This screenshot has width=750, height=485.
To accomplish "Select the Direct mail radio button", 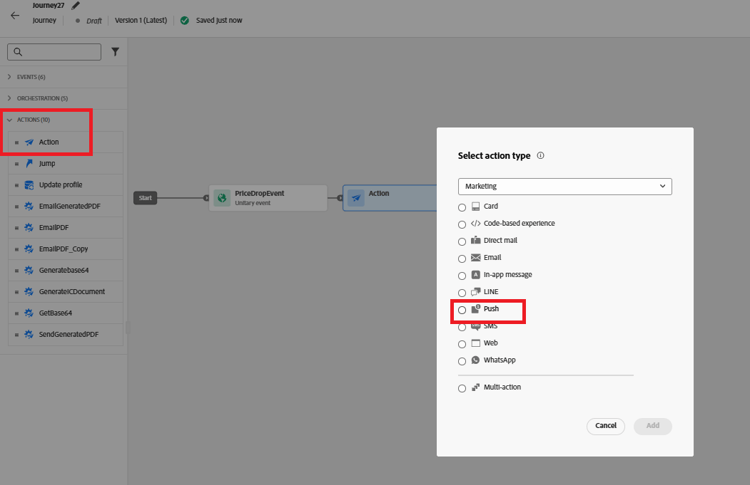I will click(x=462, y=242).
